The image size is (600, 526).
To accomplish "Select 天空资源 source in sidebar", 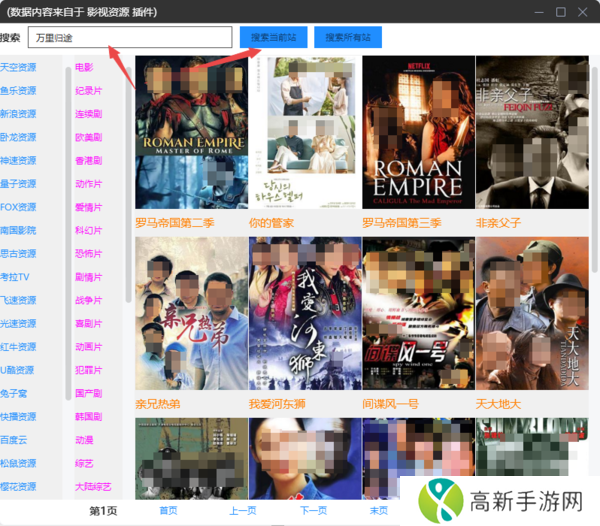I will [18, 68].
